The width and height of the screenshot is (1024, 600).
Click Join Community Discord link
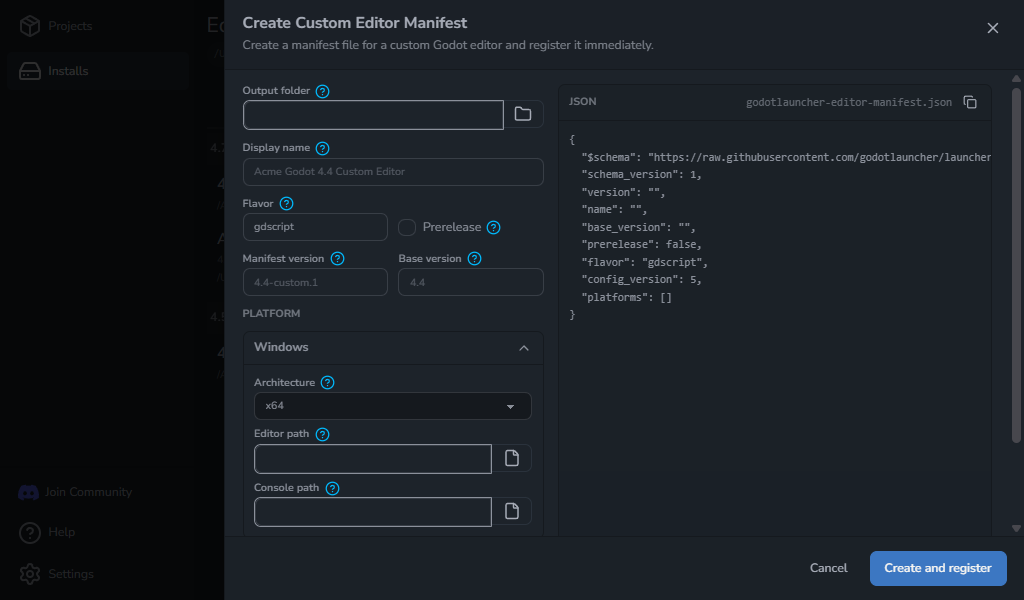(x=75, y=492)
